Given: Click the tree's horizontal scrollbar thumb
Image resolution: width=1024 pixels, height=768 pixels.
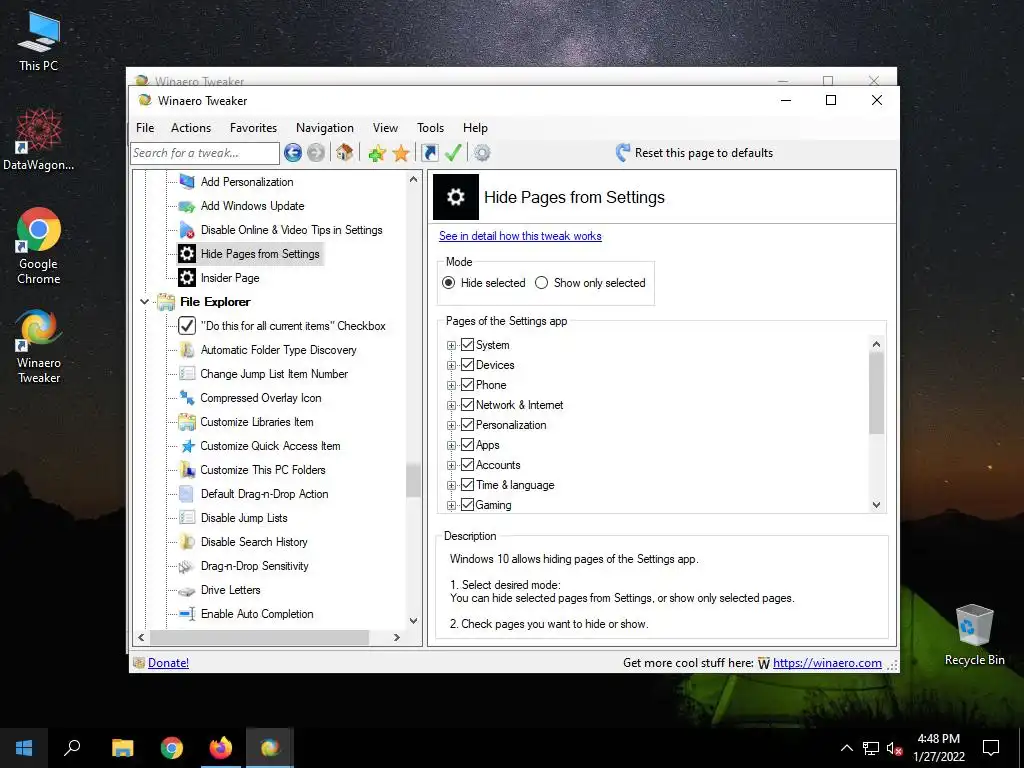Looking at the screenshot, I should point(259,637).
